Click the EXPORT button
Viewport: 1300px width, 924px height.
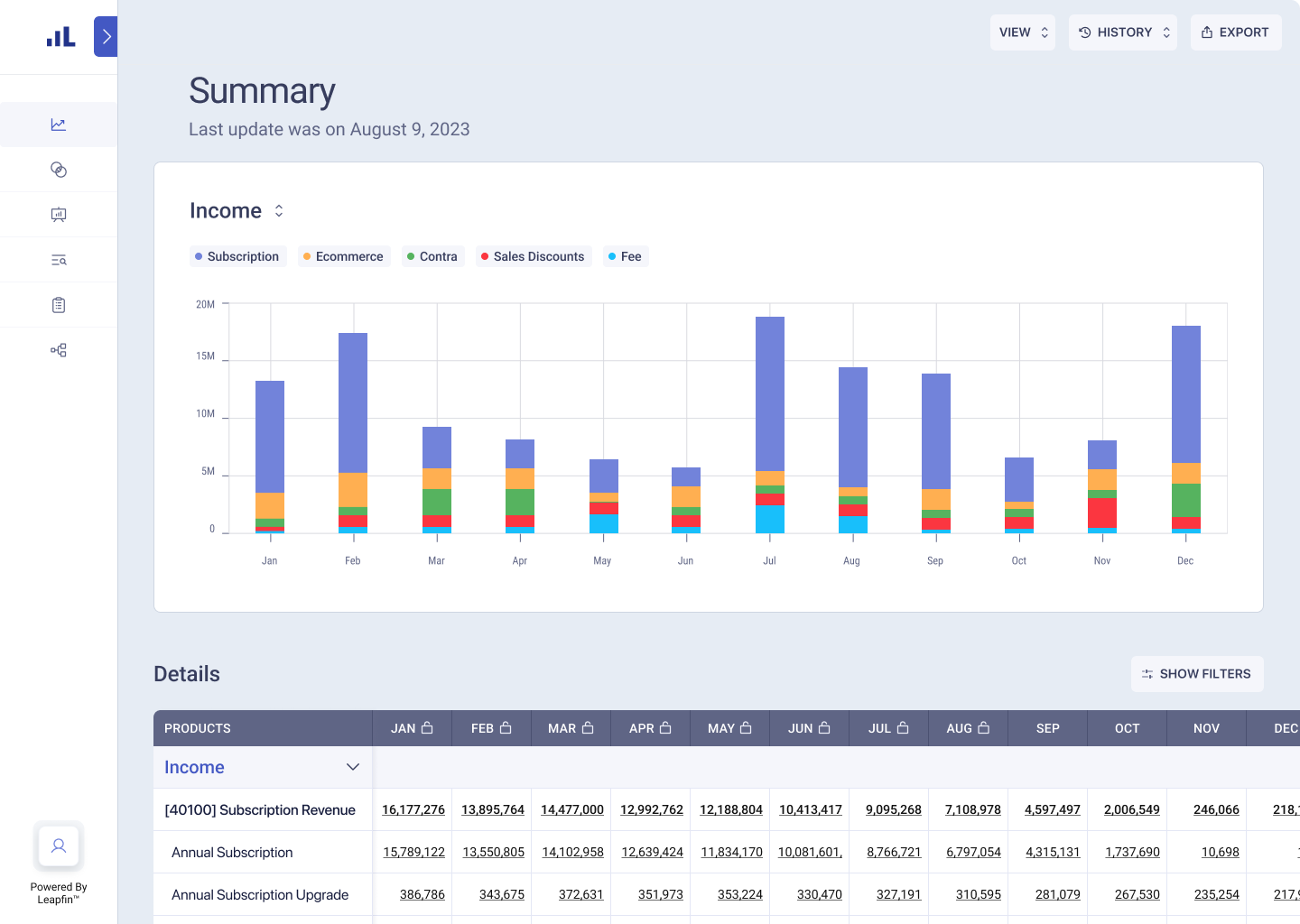pos(1235,32)
